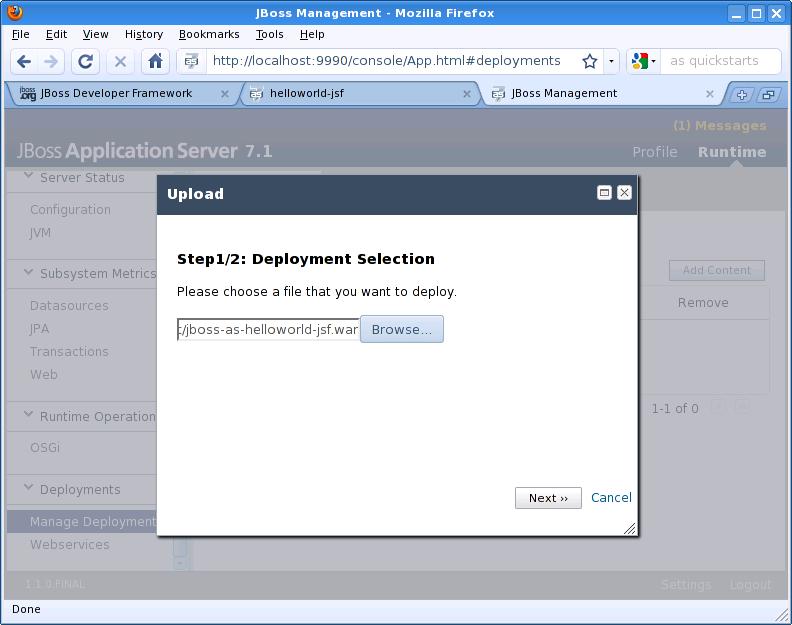Open the Edit menu

tap(56, 34)
